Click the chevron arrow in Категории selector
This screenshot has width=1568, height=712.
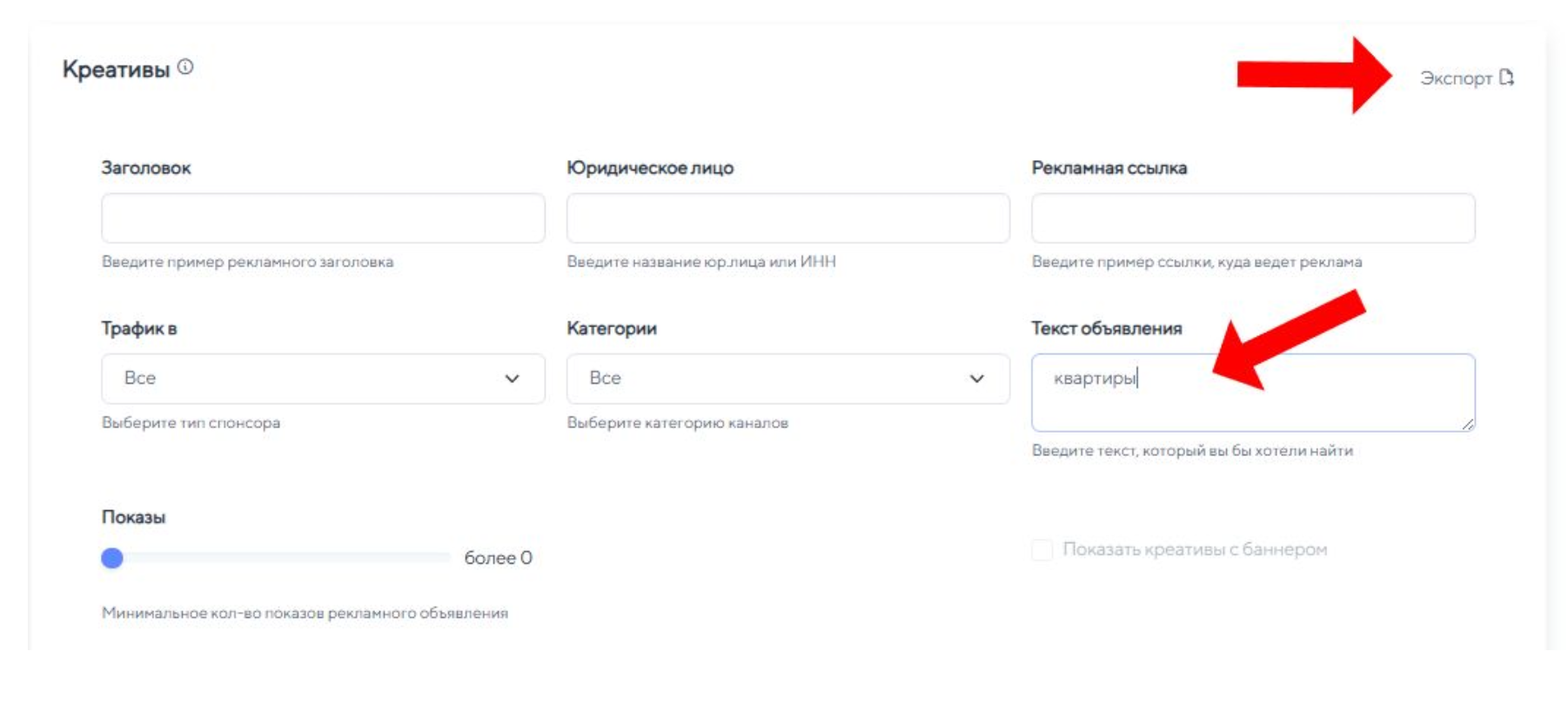[976, 379]
